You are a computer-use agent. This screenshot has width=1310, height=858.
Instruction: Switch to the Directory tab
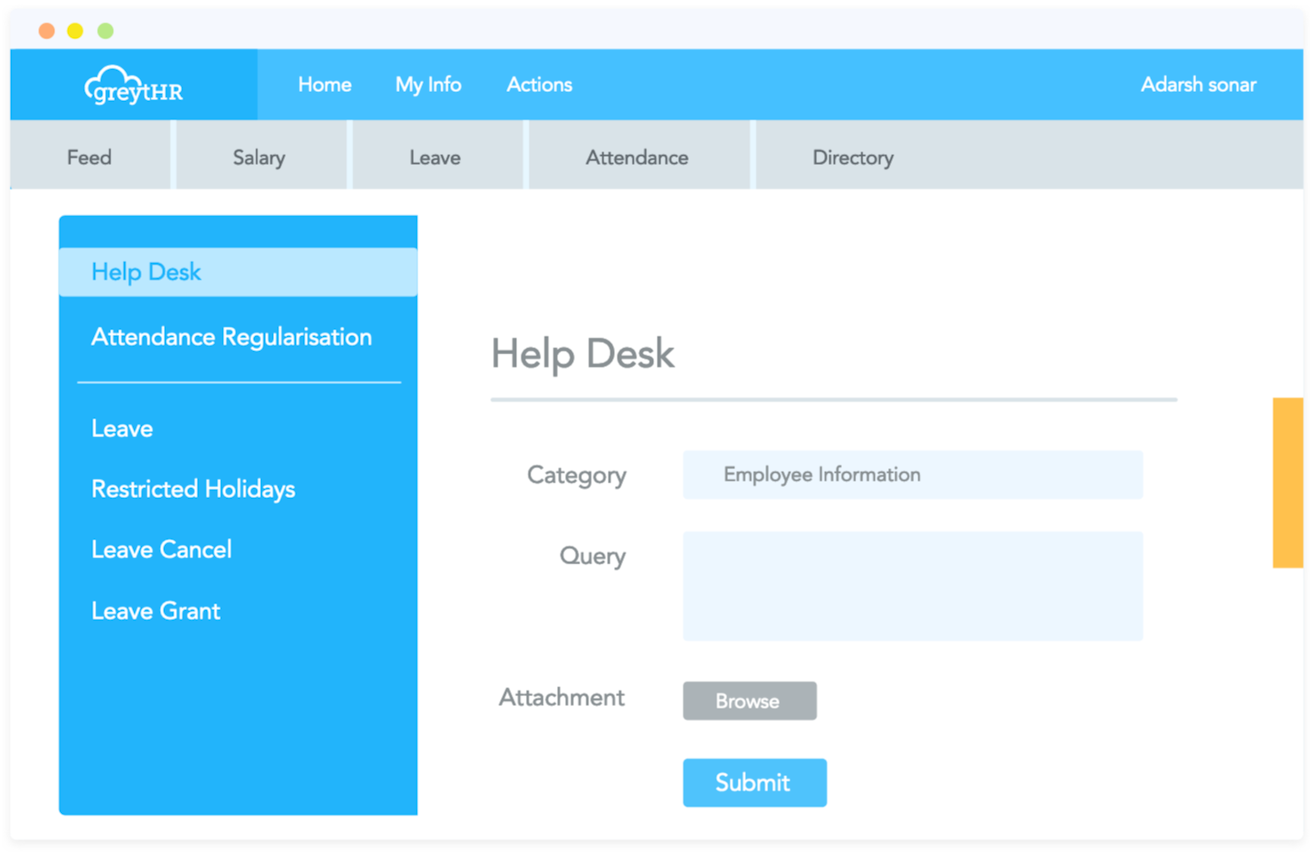(852, 157)
